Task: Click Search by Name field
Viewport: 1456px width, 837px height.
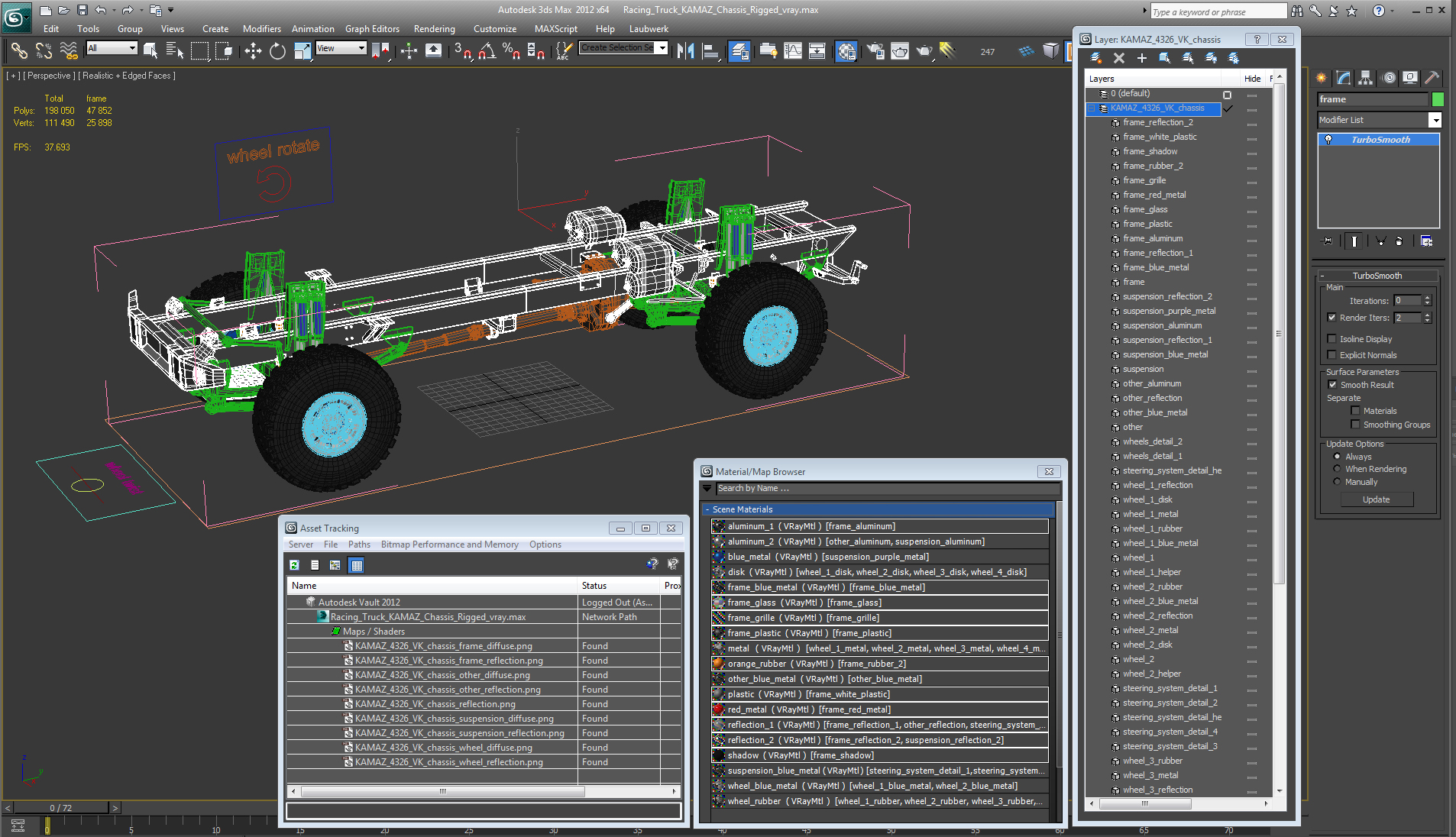Action: 887,488
